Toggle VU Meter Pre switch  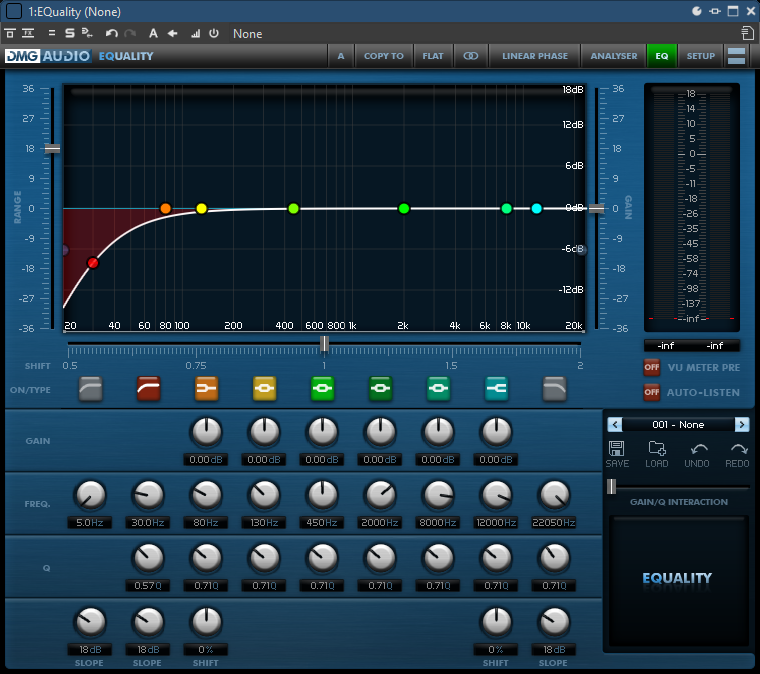point(652,367)
